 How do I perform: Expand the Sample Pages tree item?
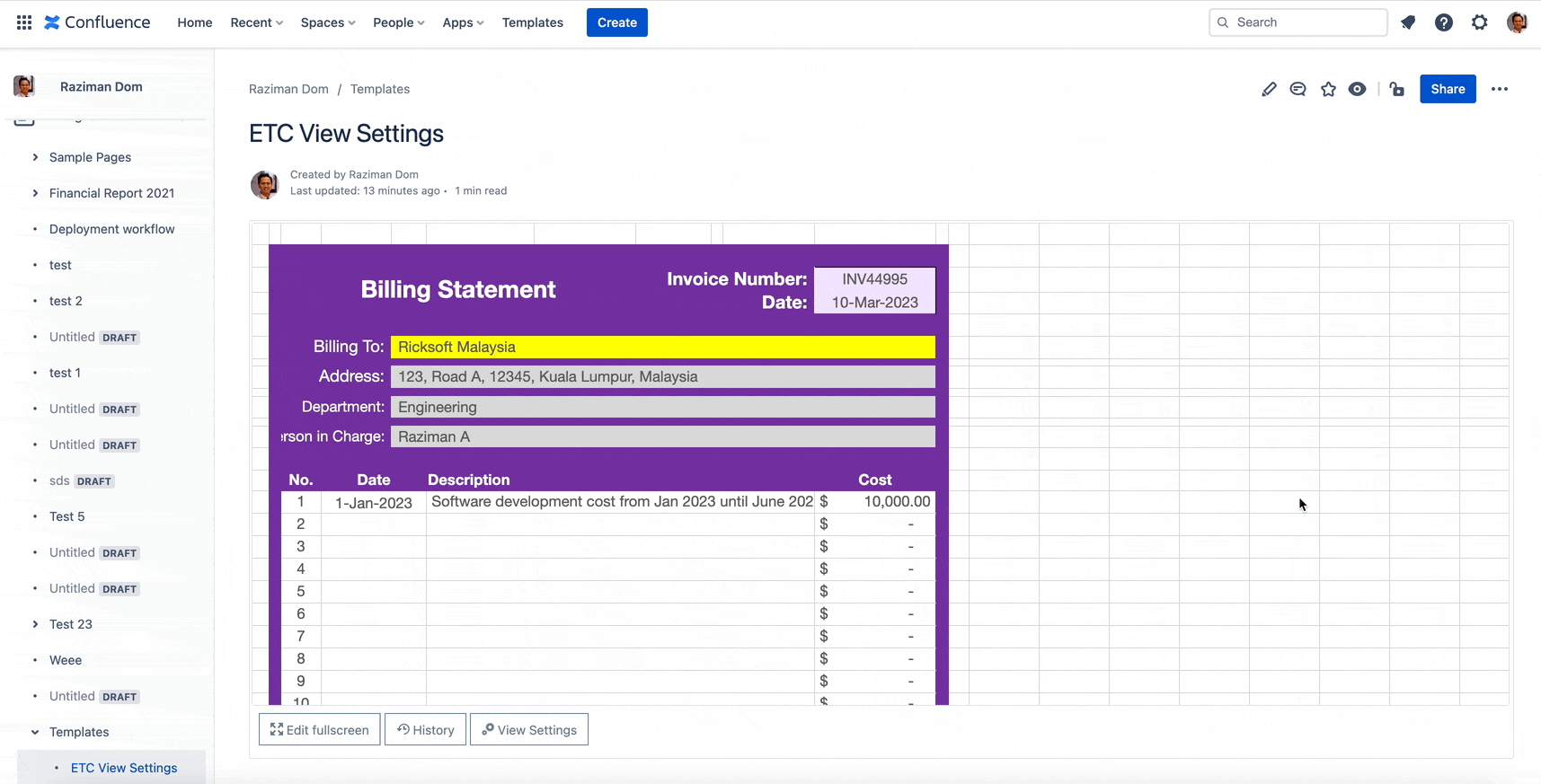(35, 157)
